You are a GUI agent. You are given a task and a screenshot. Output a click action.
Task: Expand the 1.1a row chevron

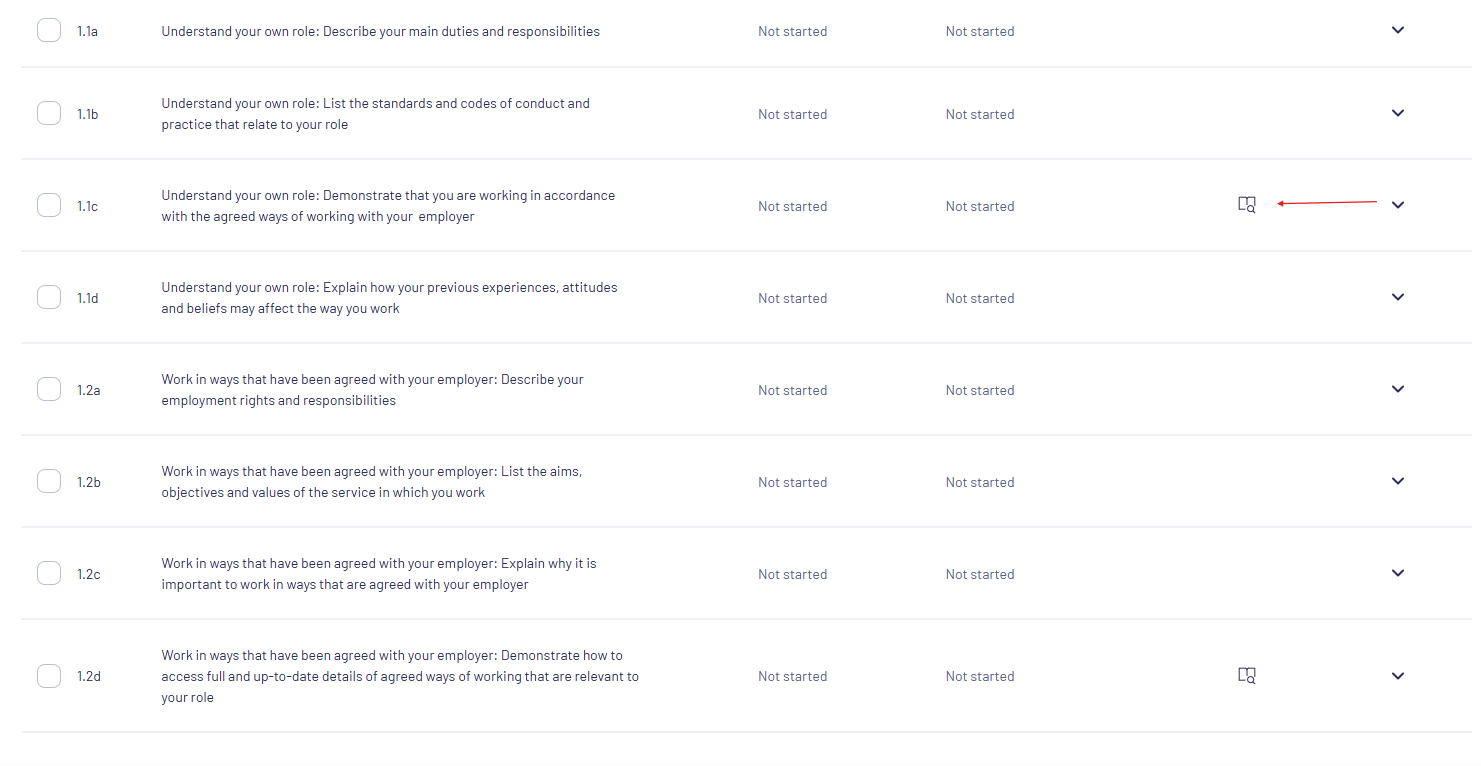tap(1398, 30)
